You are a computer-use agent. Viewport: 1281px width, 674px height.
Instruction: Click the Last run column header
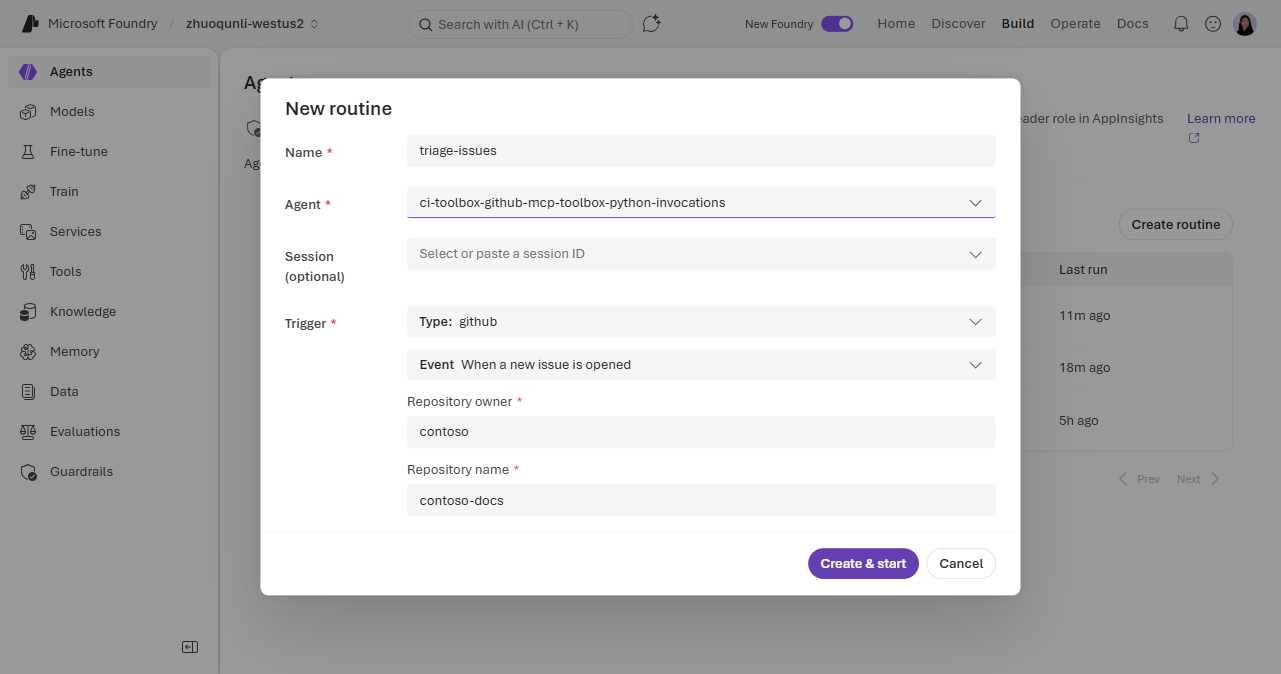(x=1083, y=270)
